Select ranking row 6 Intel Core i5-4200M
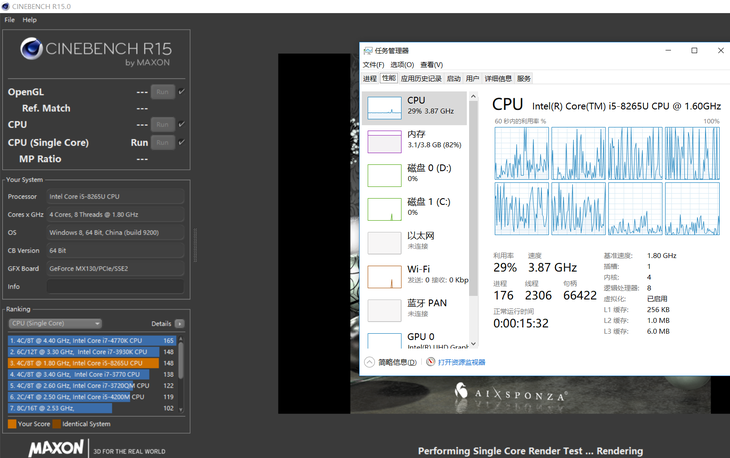This screenshot has width=730, height=458. (92, 397)
